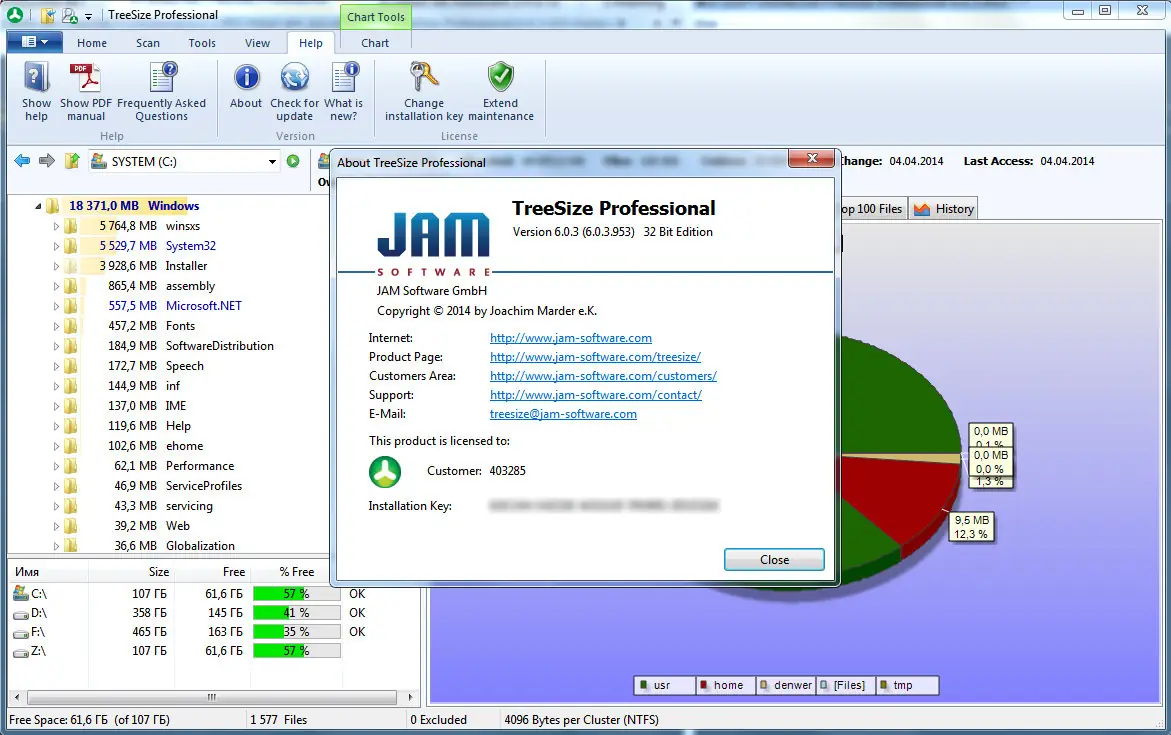
Task: Click the TreeSize application logo in title bar
Action: click(x=15, y=14)
